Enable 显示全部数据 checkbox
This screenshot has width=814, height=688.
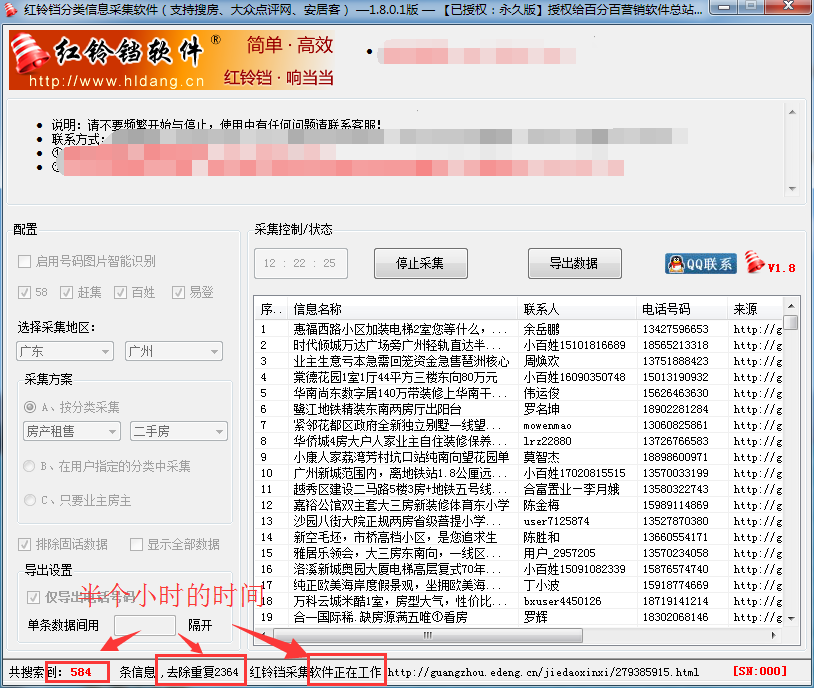pyautogui.click(x=136, y=544)
